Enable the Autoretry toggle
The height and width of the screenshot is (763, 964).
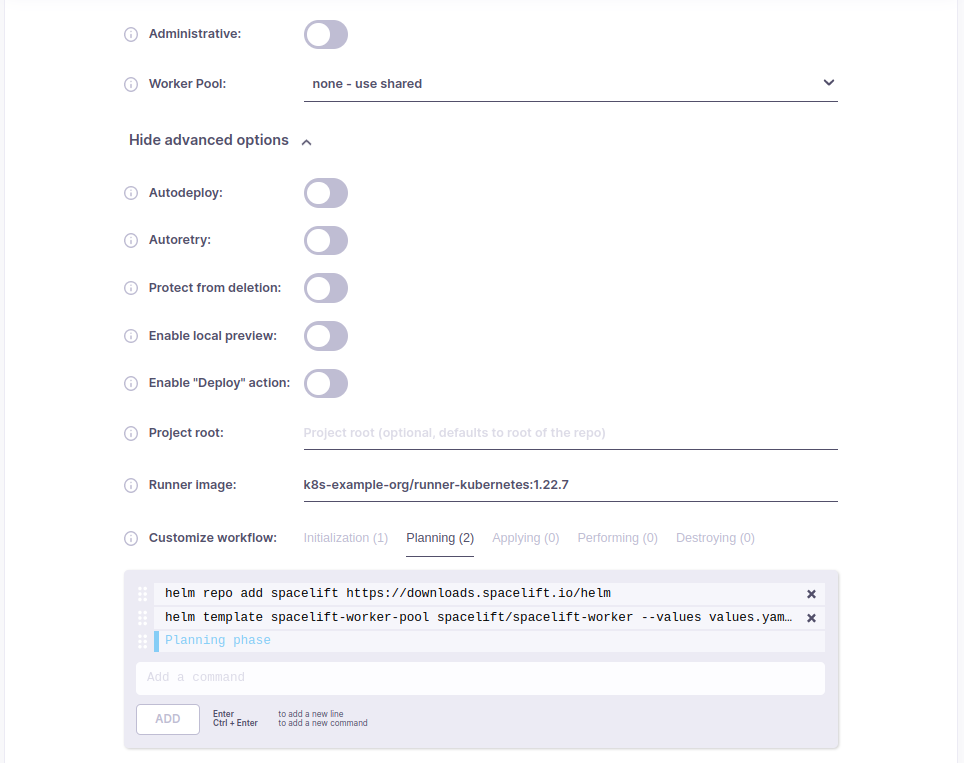coord(326,241)
